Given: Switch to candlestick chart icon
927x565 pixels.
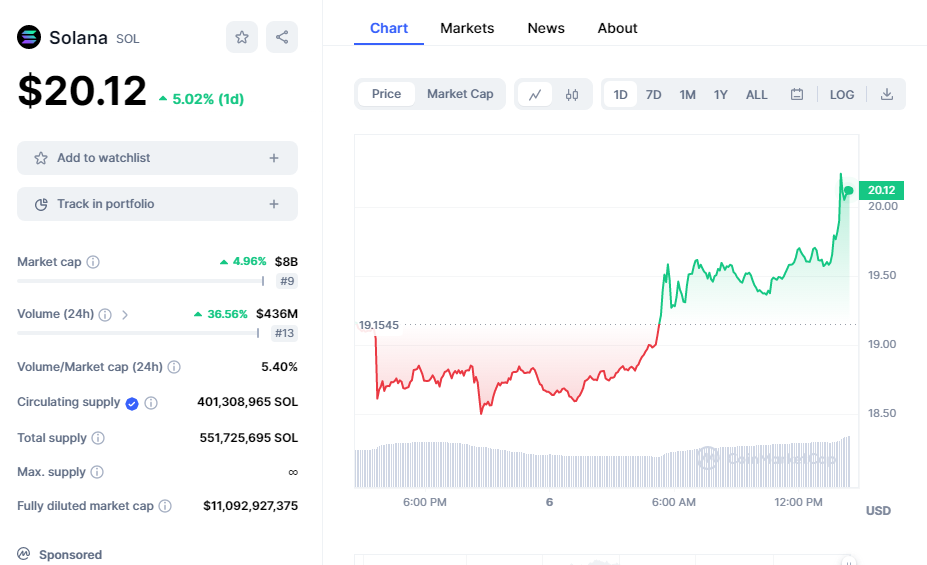Looking at the screenshot, I should point(572,95).
